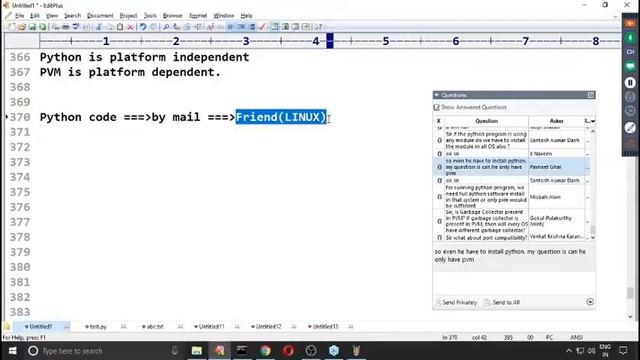This screenshot has width=640, height=360.
Task: Click the orange arrow icon atop dark sidebar
Action: tap(630, 24)
